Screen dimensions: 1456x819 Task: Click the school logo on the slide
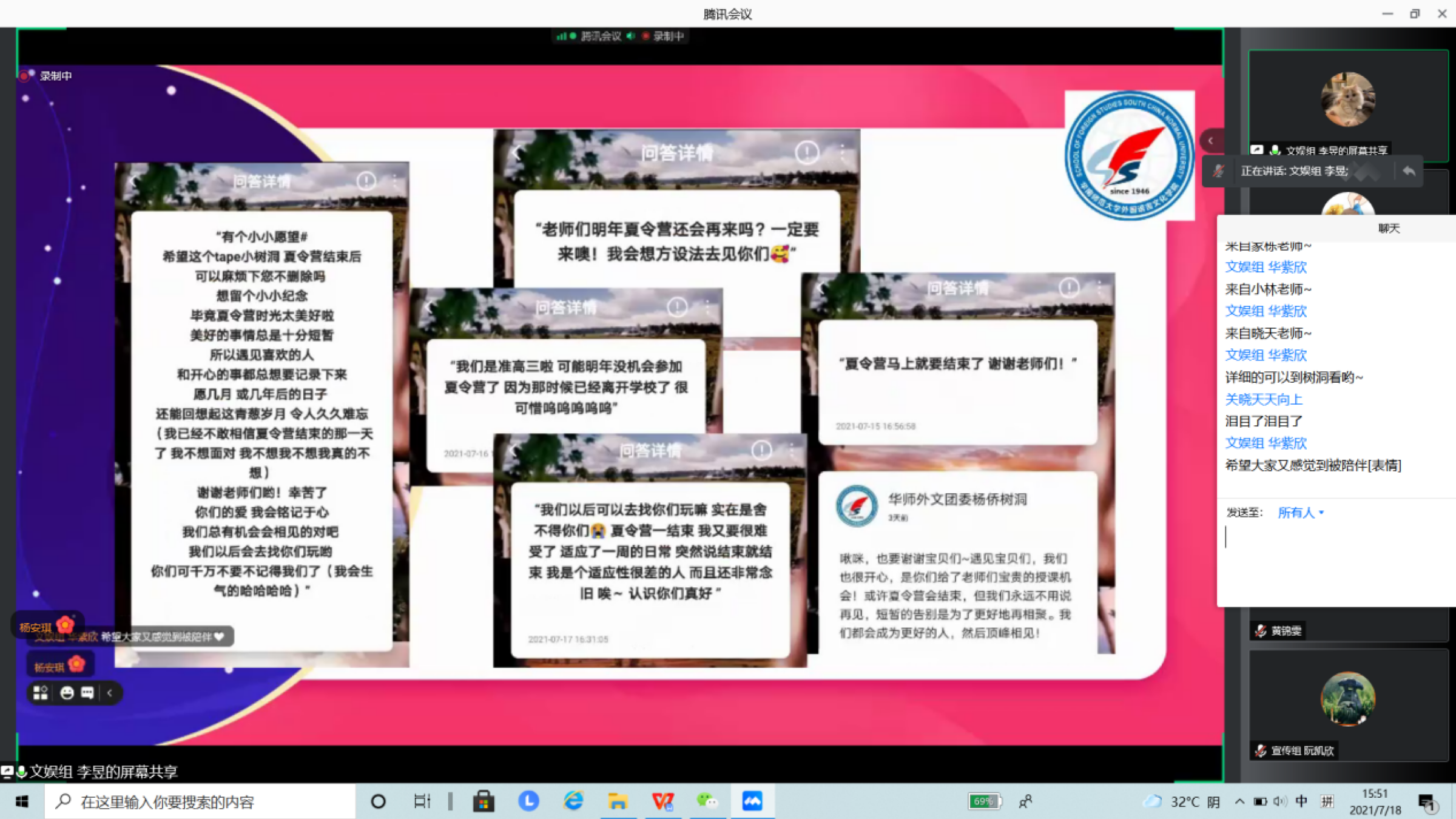point(1129,155)
